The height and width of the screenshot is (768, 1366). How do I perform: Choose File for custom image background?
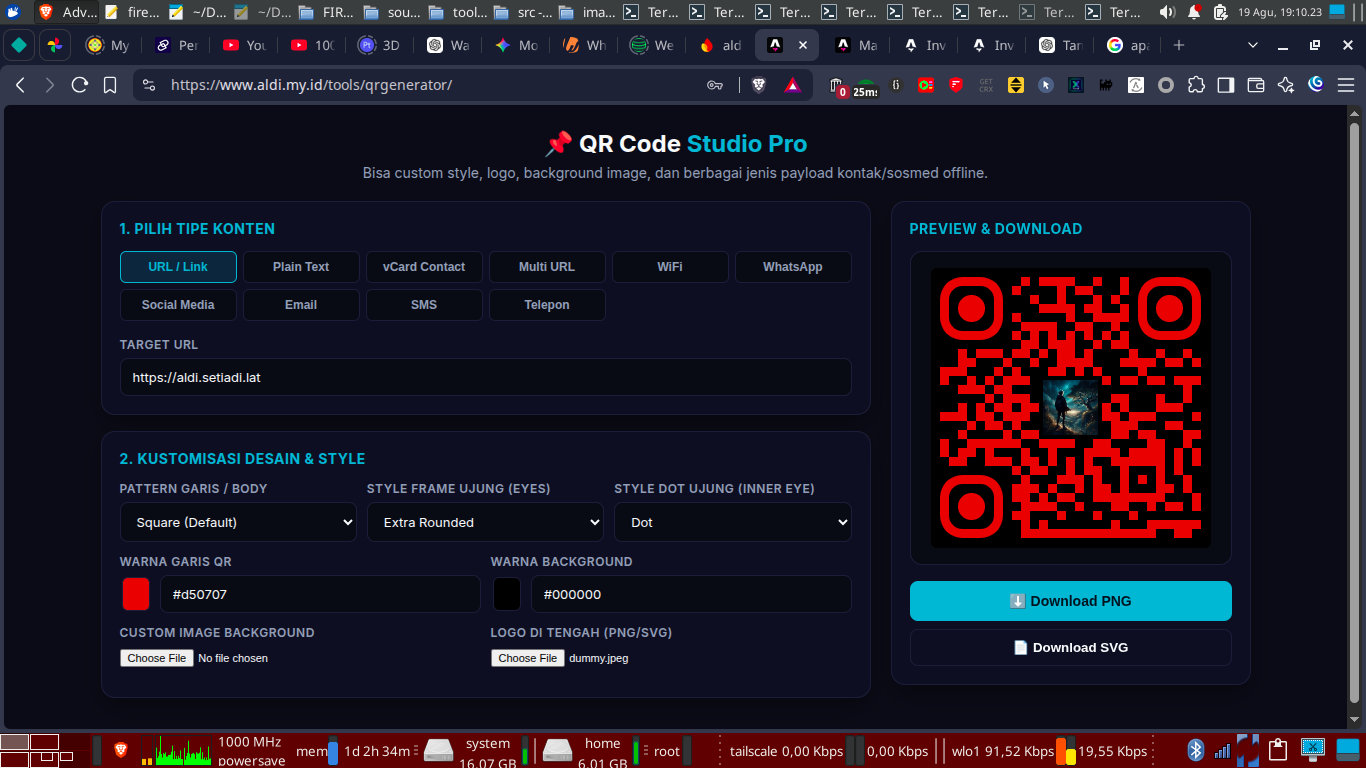[157, 658]
